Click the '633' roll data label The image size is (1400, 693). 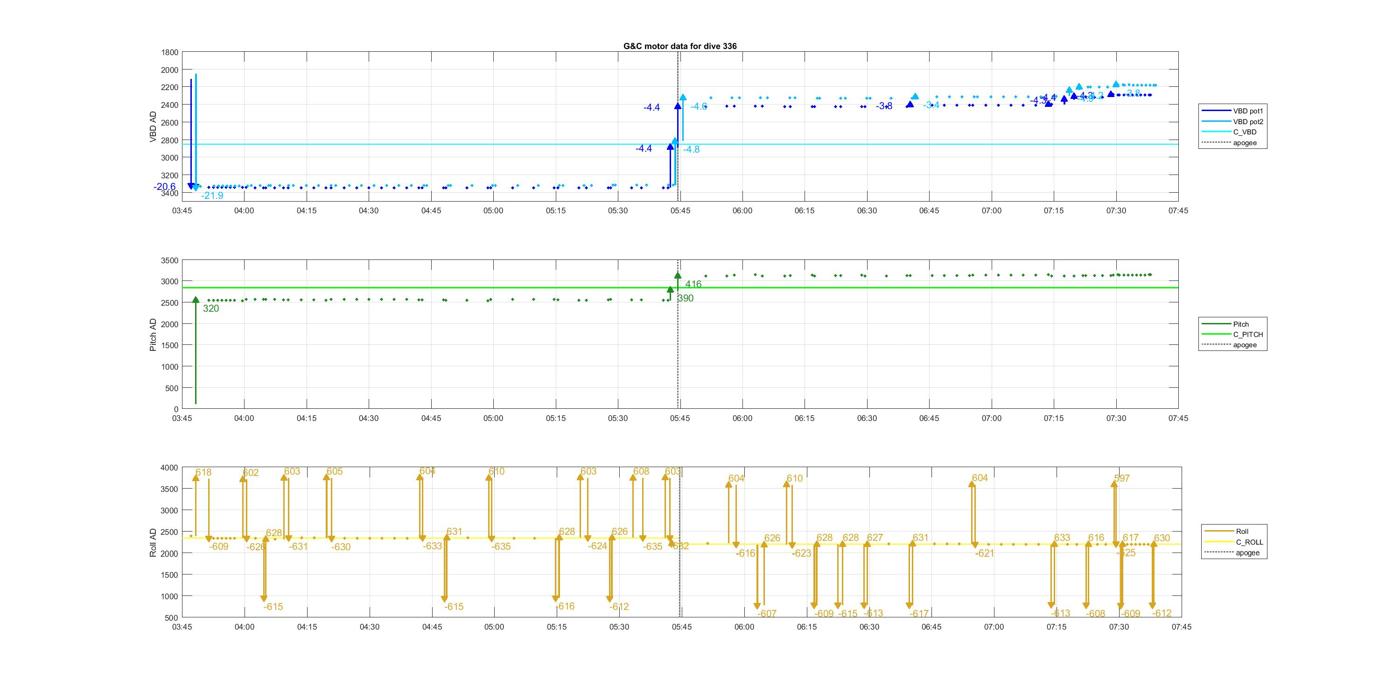click(1062, 539)
